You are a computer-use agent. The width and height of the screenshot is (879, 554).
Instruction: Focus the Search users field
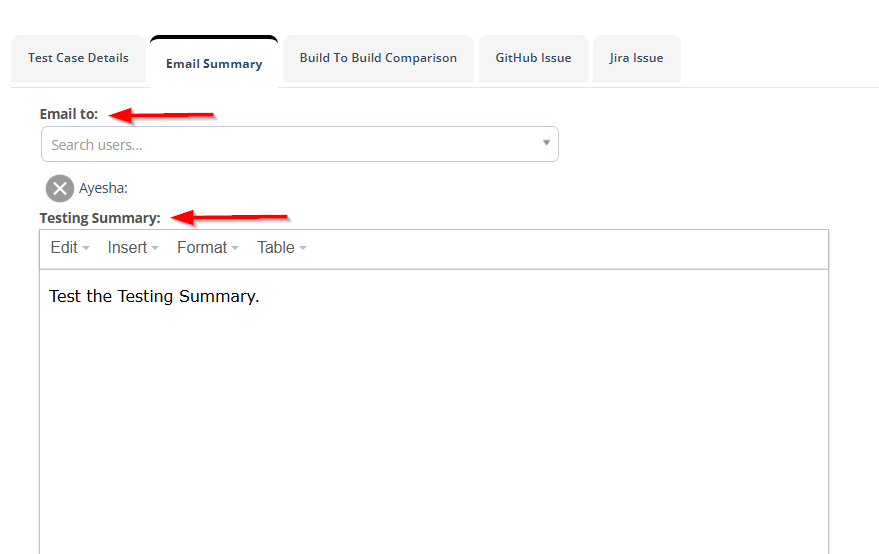[x=290, y=145]
